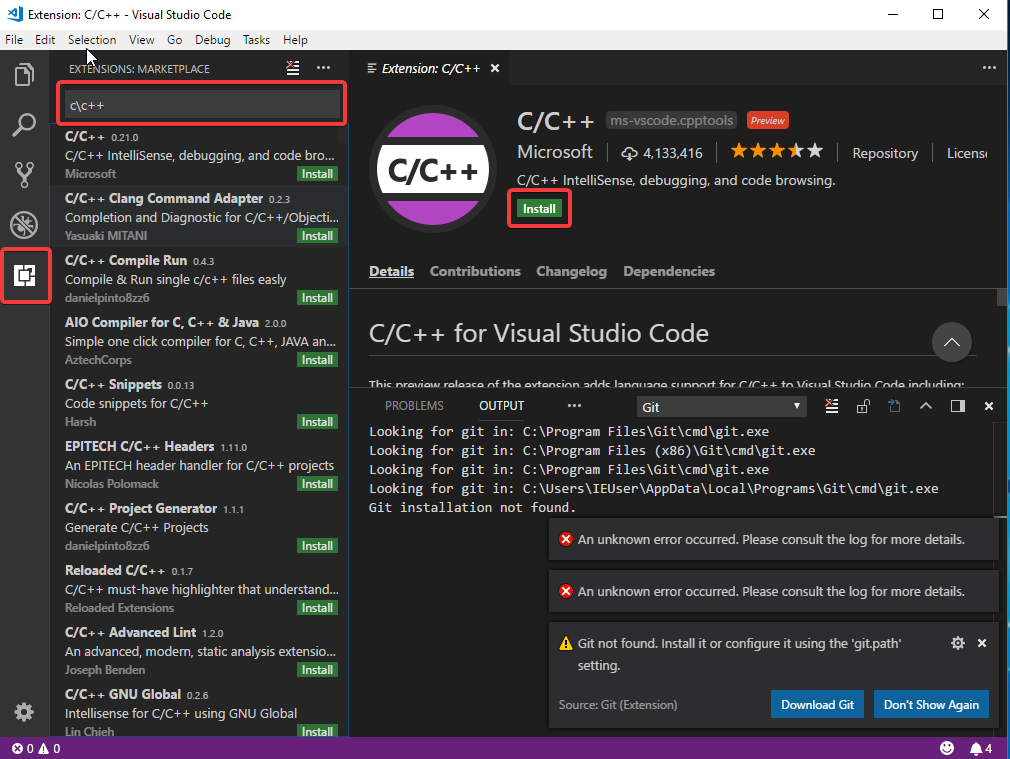Open the Selection menu

click(x=92, y=40)
